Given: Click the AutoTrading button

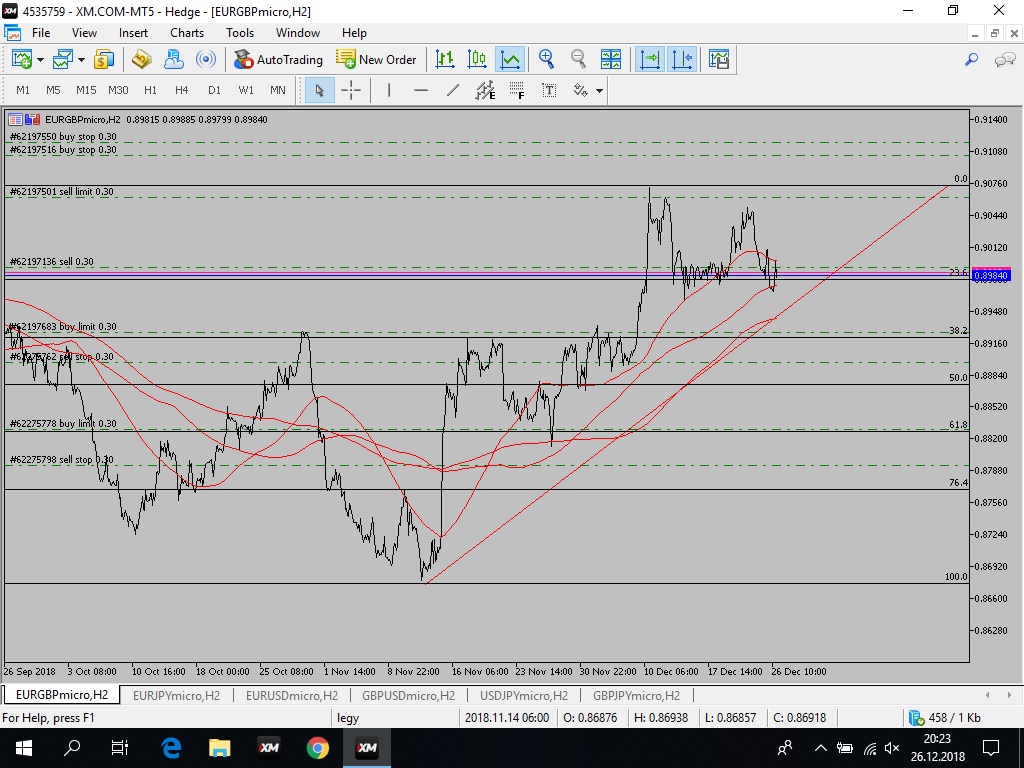Looking at the screenshot, I should pyautogui.click(x=279, y=60).
